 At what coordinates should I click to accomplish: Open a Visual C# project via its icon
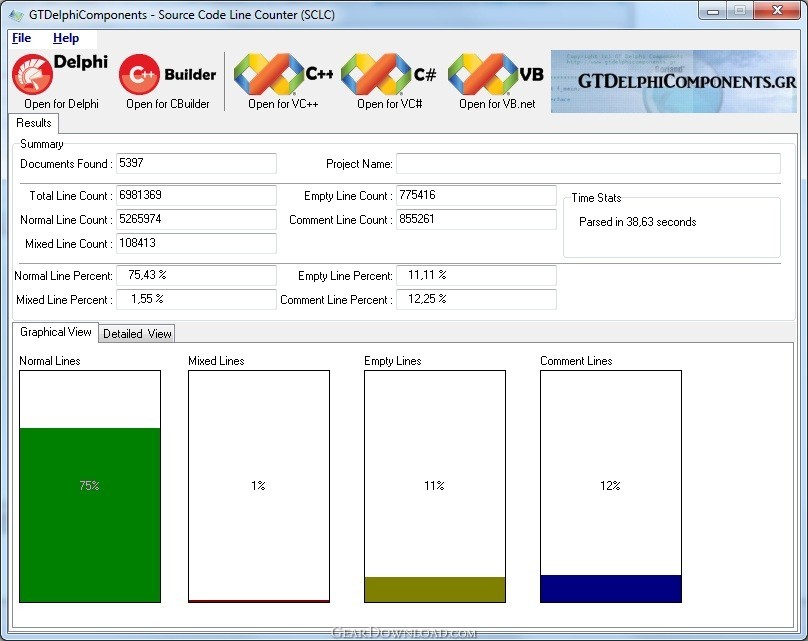click(x=389, y=74)
